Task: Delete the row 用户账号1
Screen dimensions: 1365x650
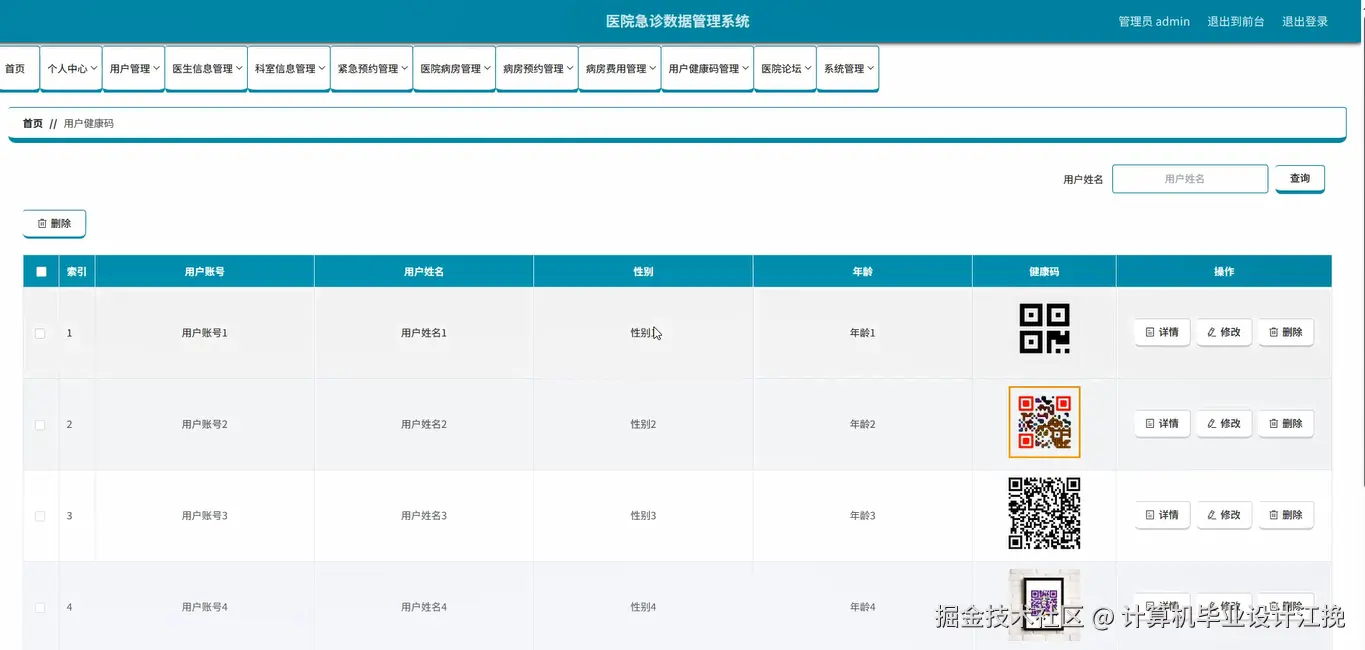Action: [1285, 332]
